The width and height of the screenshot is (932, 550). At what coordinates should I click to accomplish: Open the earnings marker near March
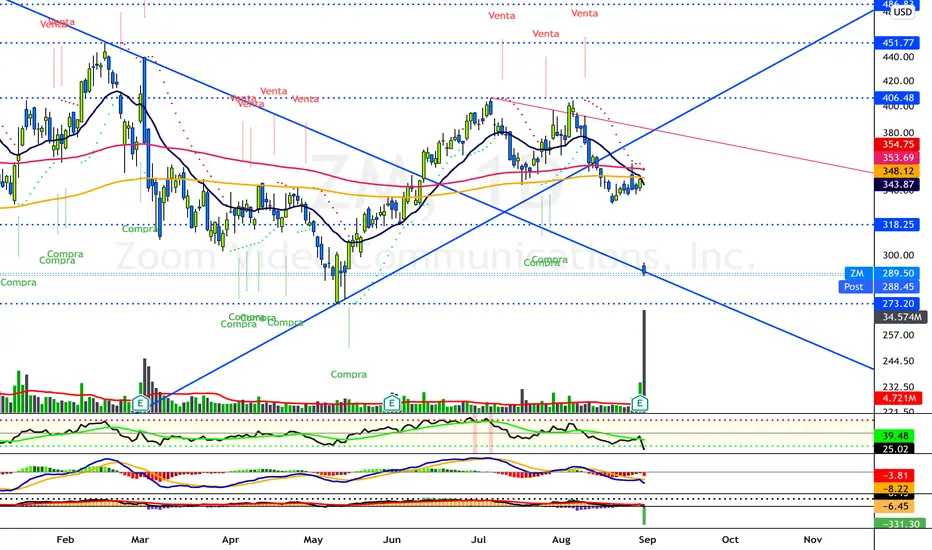click(140, 403)
